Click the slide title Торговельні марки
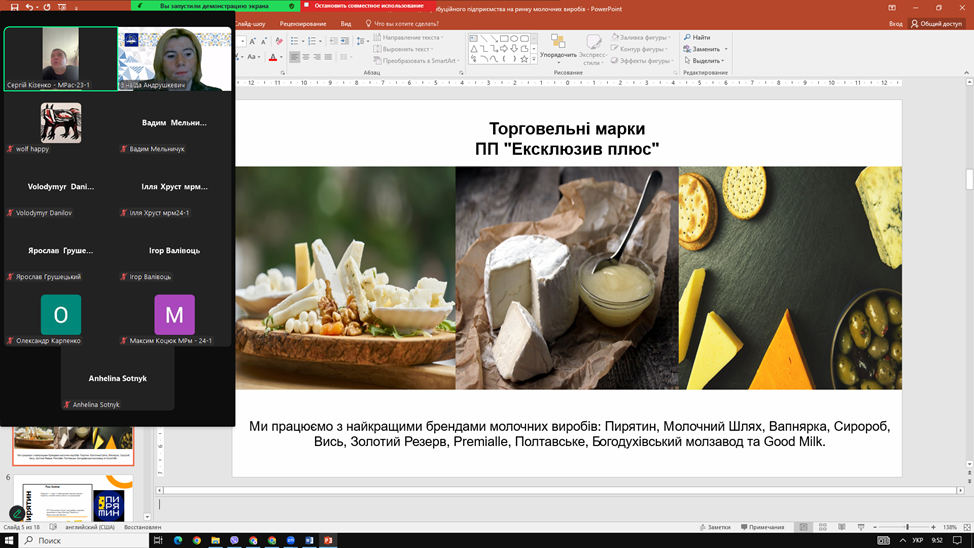The width and height of the screenshot is (974, 548). click(x=567, y=129)
